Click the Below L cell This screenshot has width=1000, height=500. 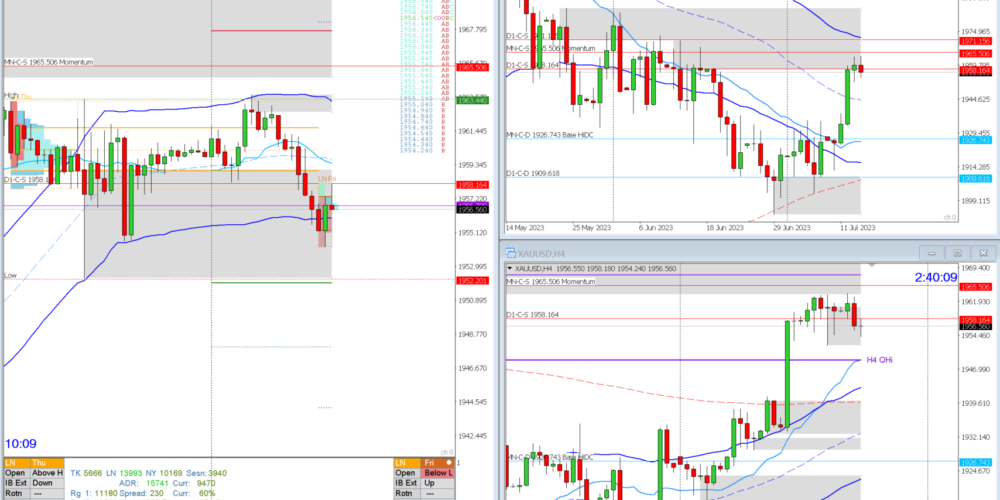pyautogui.click(x=437, y=473)
